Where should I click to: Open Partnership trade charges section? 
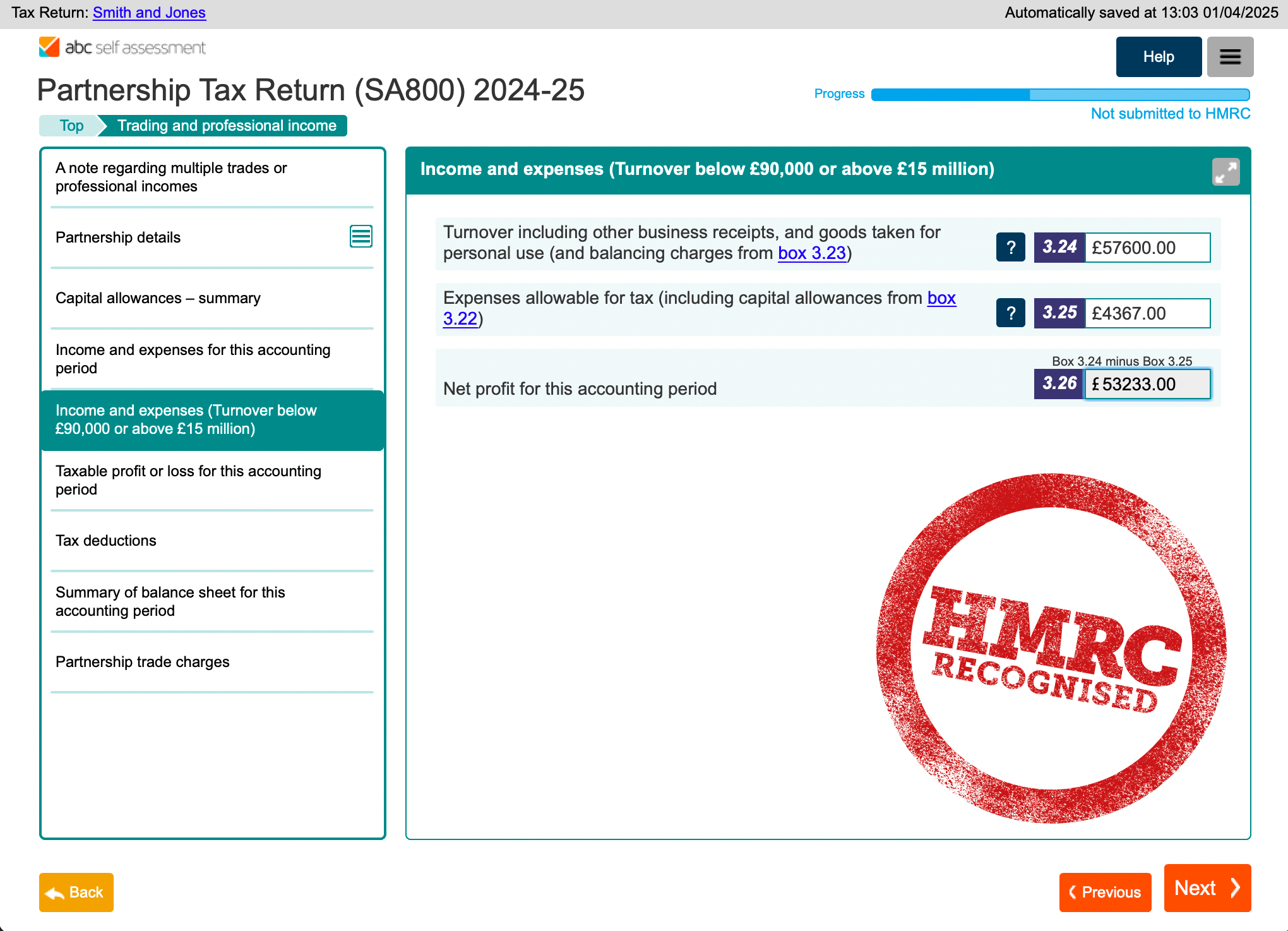pyautogui.click(x=212, y=662)
